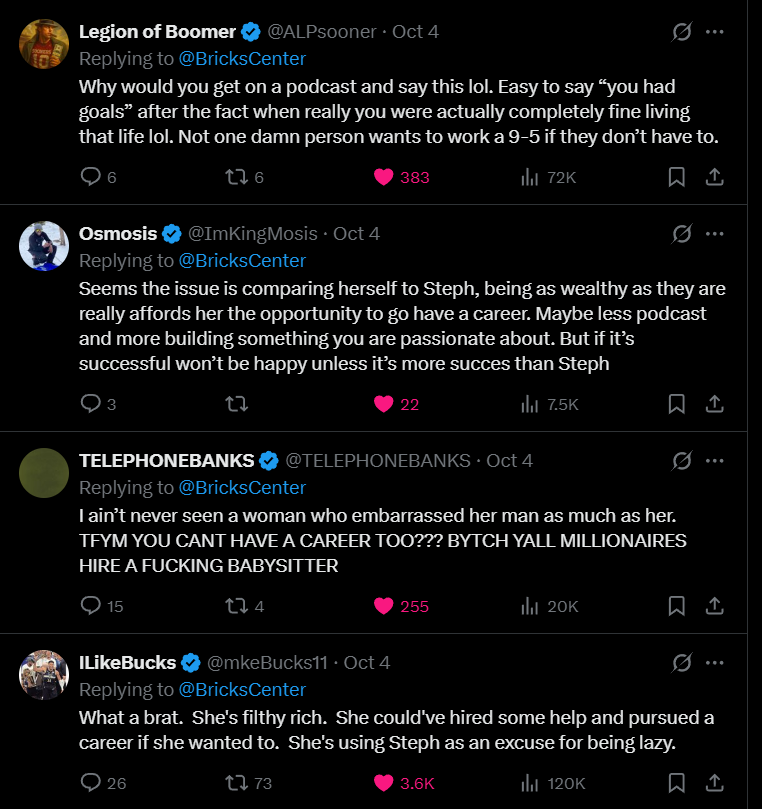Open the ILikeBucks profile name
Image resolution: width=762 pixels, height=809 pixels.
coord(127,662)
